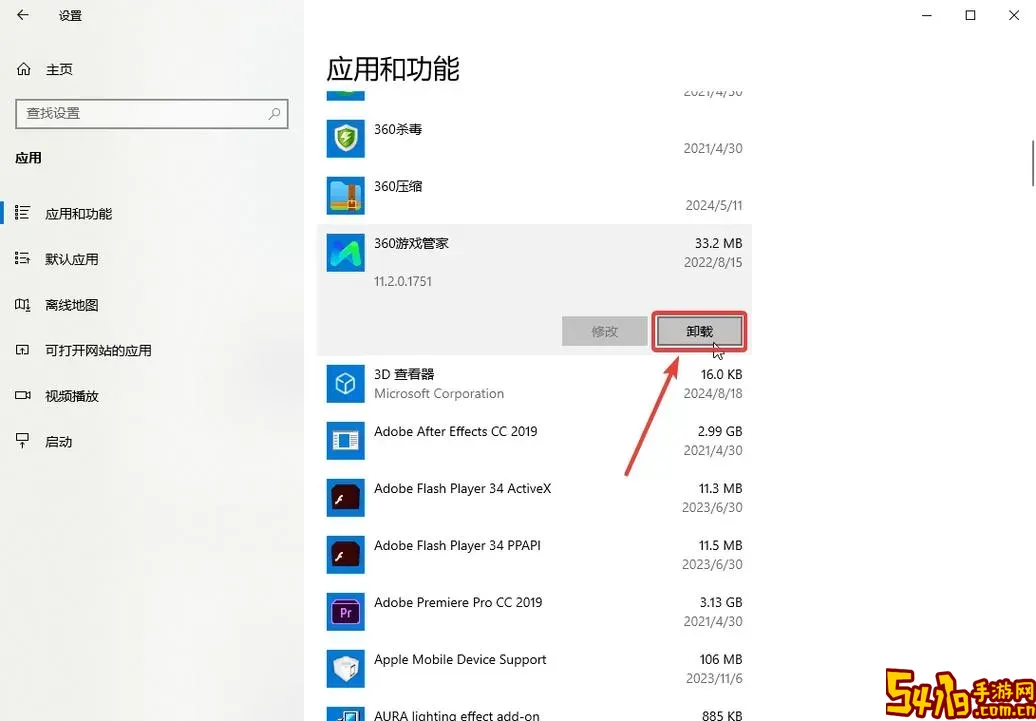The image size is (1036, 721).
Task: Click version text 11.2.0.1751
Action: tap(403, 282)
